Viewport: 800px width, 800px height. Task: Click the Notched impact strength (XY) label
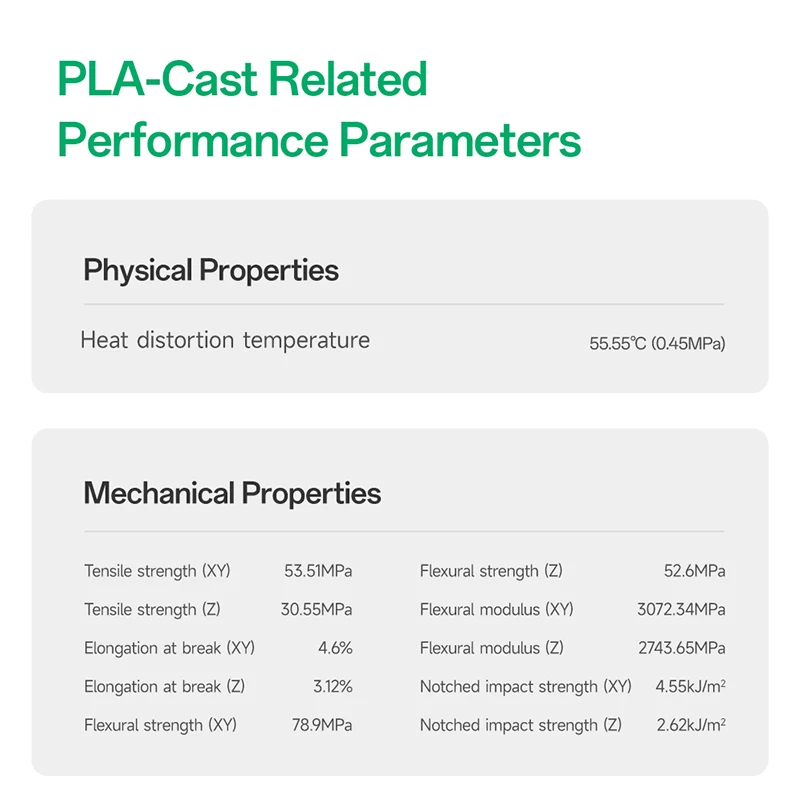[x=526, y=687]
